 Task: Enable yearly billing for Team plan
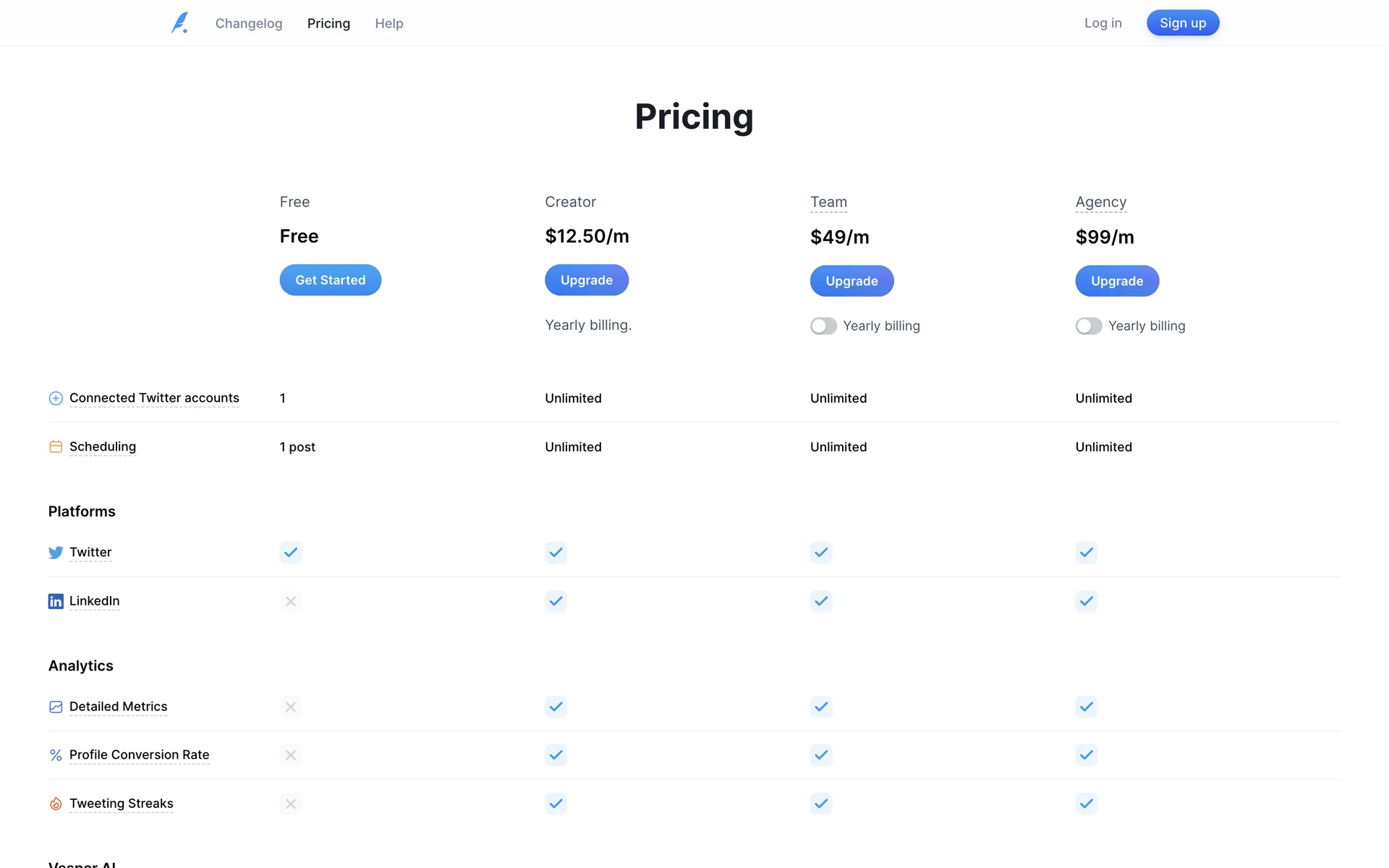823,326
